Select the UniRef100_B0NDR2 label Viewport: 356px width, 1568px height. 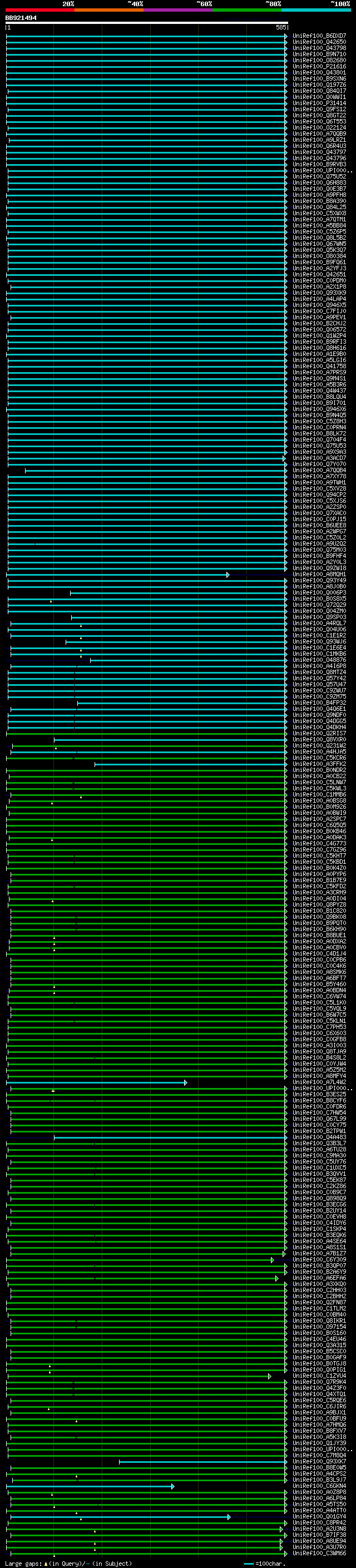[x=319, y=770]
